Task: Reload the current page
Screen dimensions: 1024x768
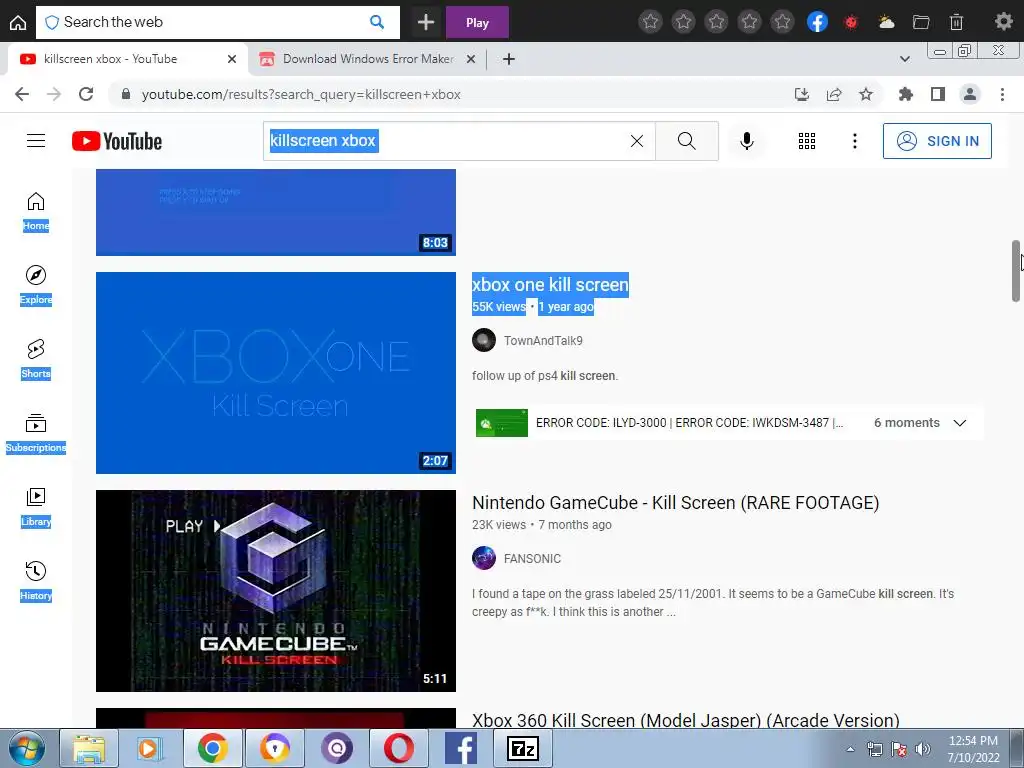Action: (x=86, y=94)
